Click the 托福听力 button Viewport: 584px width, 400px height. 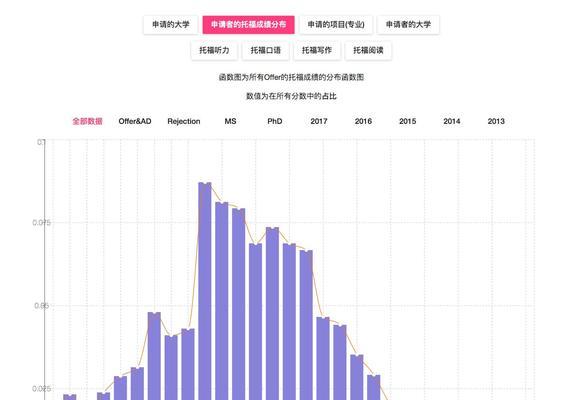pyautogui.click(x=214, y=50)
